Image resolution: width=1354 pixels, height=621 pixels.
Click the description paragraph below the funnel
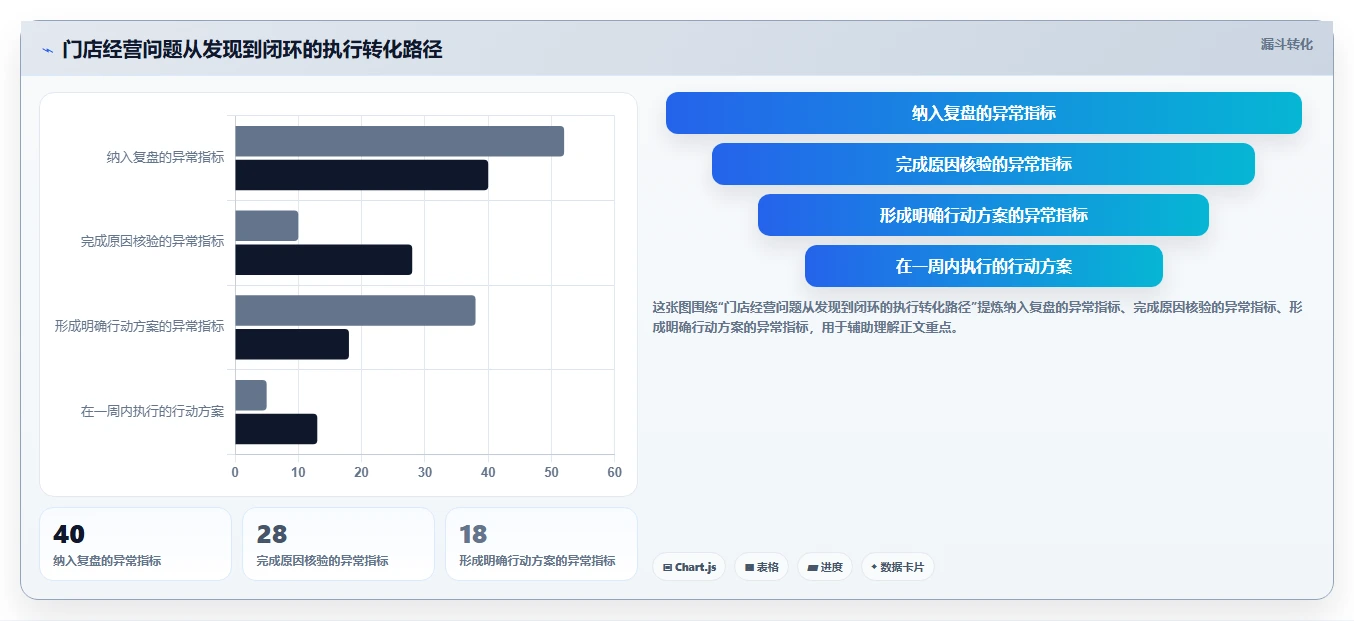coord(977,317)
